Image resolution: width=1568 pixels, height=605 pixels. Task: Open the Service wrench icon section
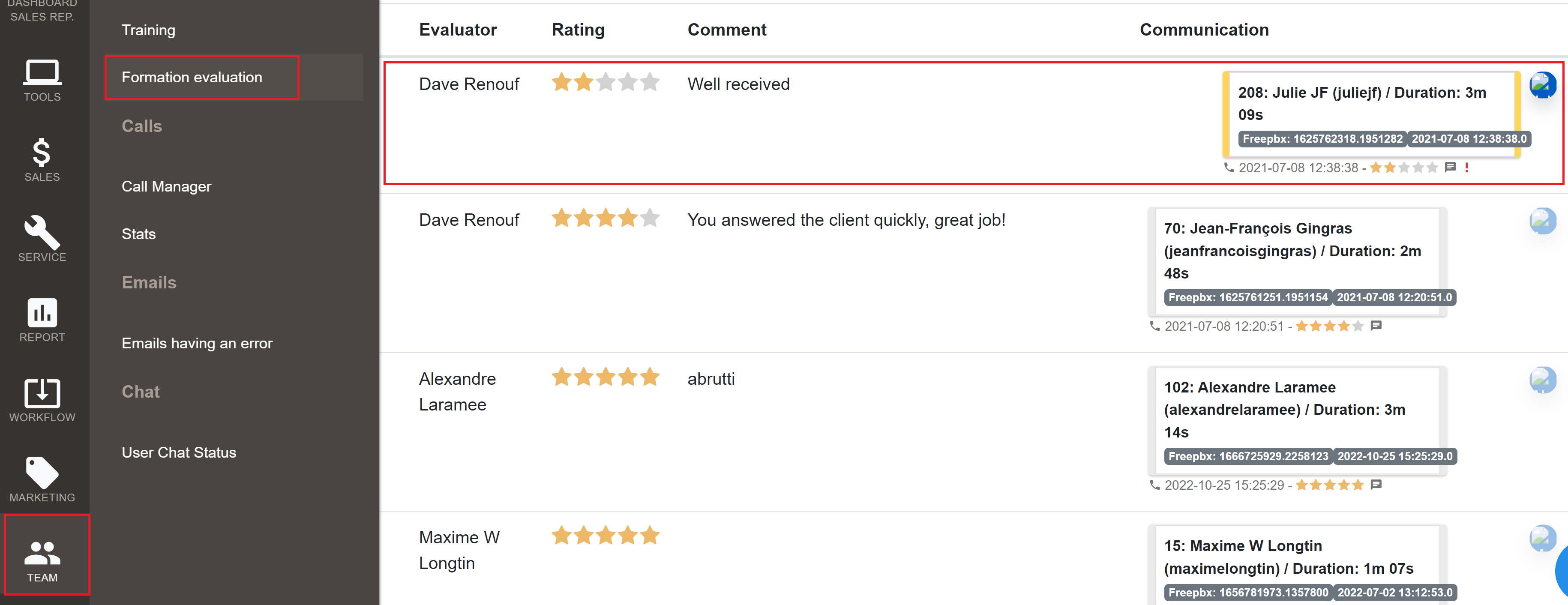pos(42,240)
